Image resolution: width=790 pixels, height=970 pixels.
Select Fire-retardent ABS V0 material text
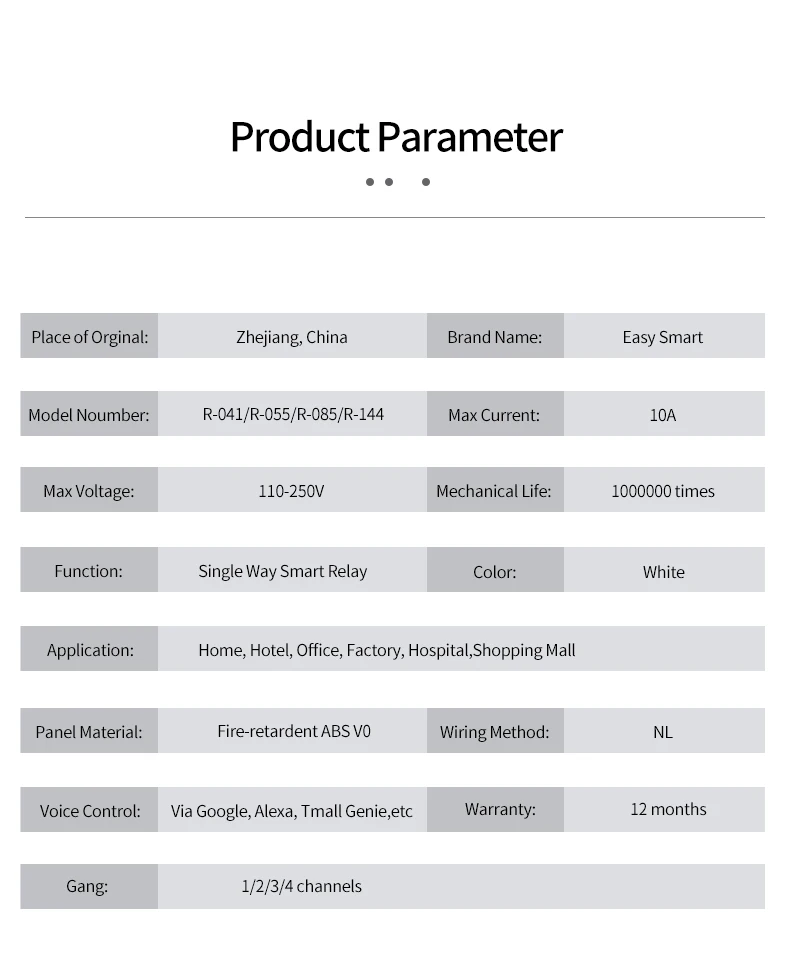[x=294, y=731]
